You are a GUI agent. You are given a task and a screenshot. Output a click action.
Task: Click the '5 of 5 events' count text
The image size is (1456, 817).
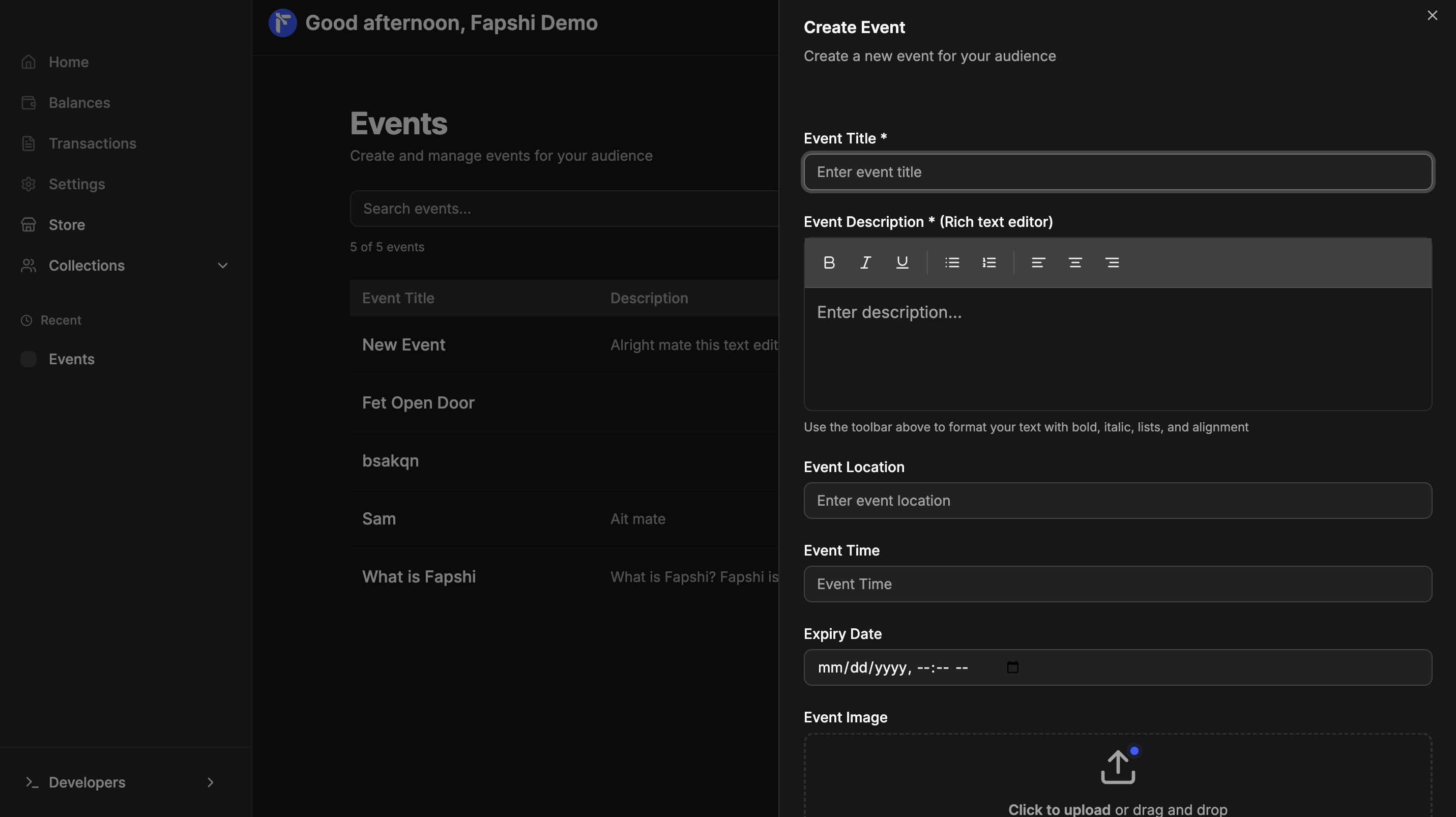tap(387, 247)
